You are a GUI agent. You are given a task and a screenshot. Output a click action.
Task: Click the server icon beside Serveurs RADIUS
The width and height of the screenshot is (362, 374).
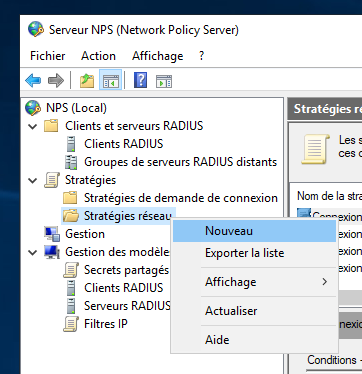pos(71,306)
